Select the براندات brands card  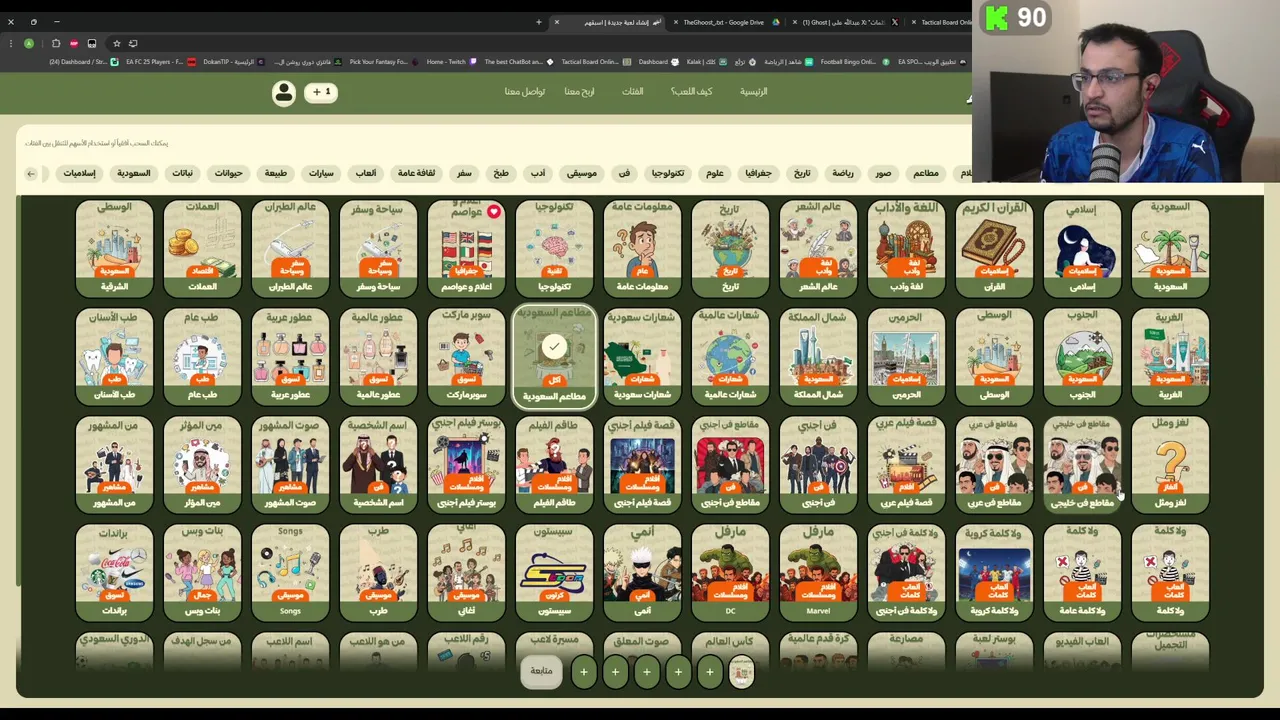(x=114, y=572)
